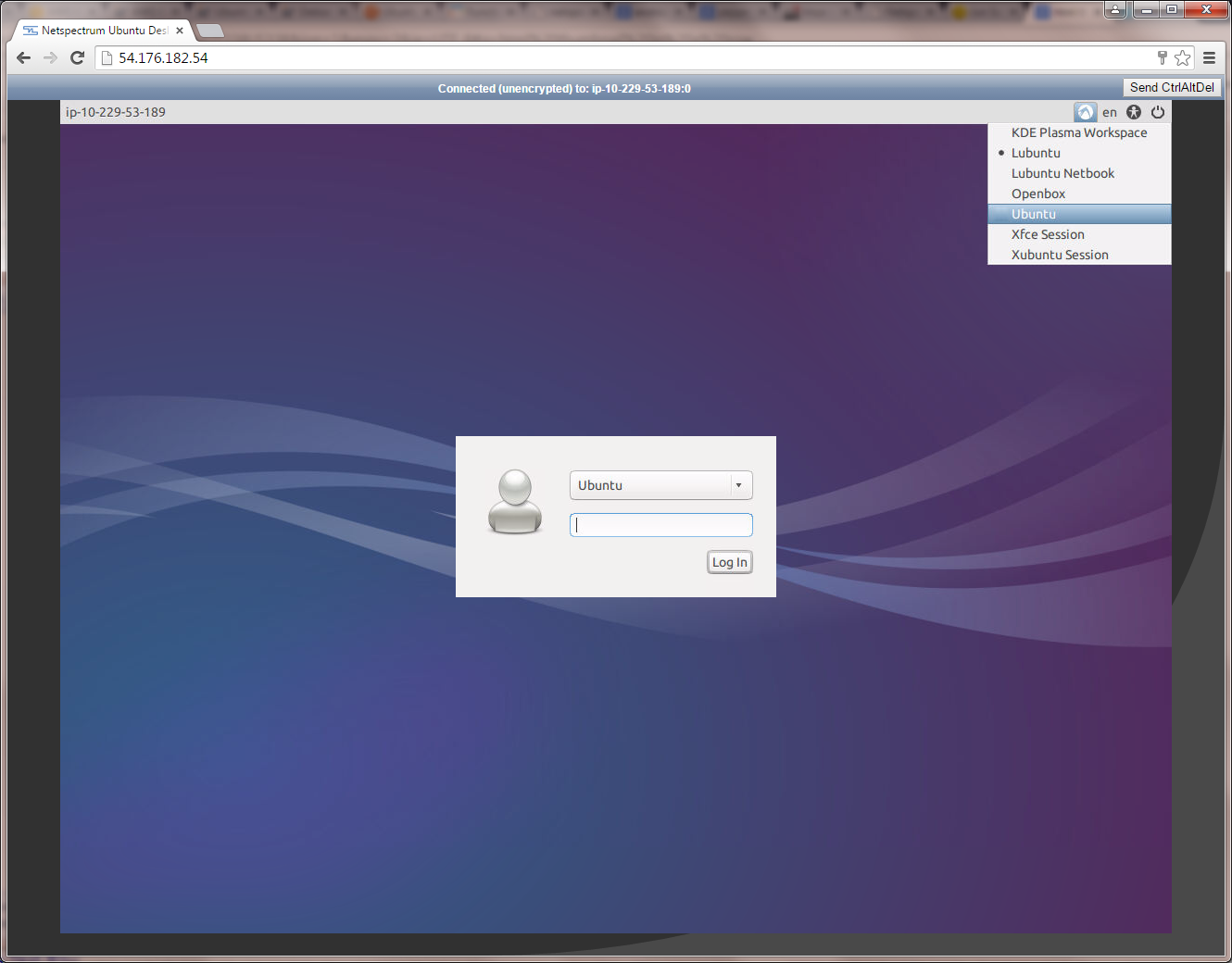The width and height of the screenshot is (1232, 963).
Task: Pick the Xubuntu Session entry
Action: [x=1079, y=255]
